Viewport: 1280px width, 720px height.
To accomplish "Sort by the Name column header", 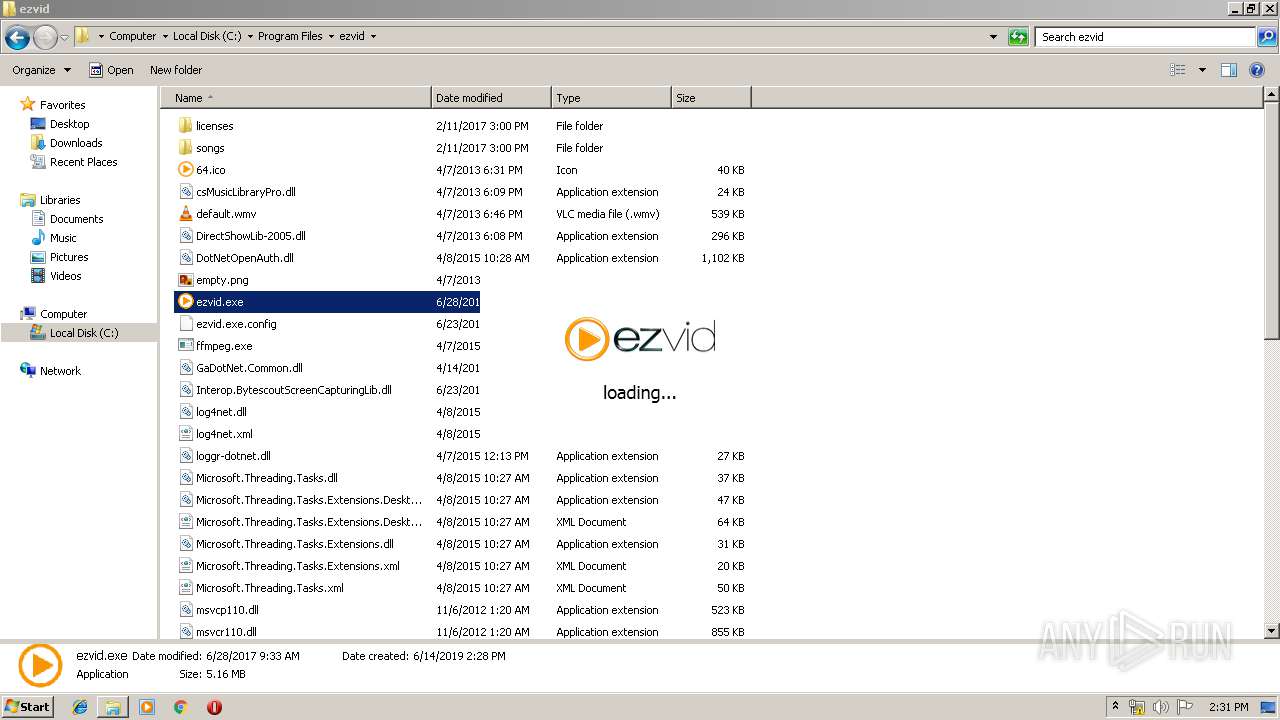I will click(296, 98).
